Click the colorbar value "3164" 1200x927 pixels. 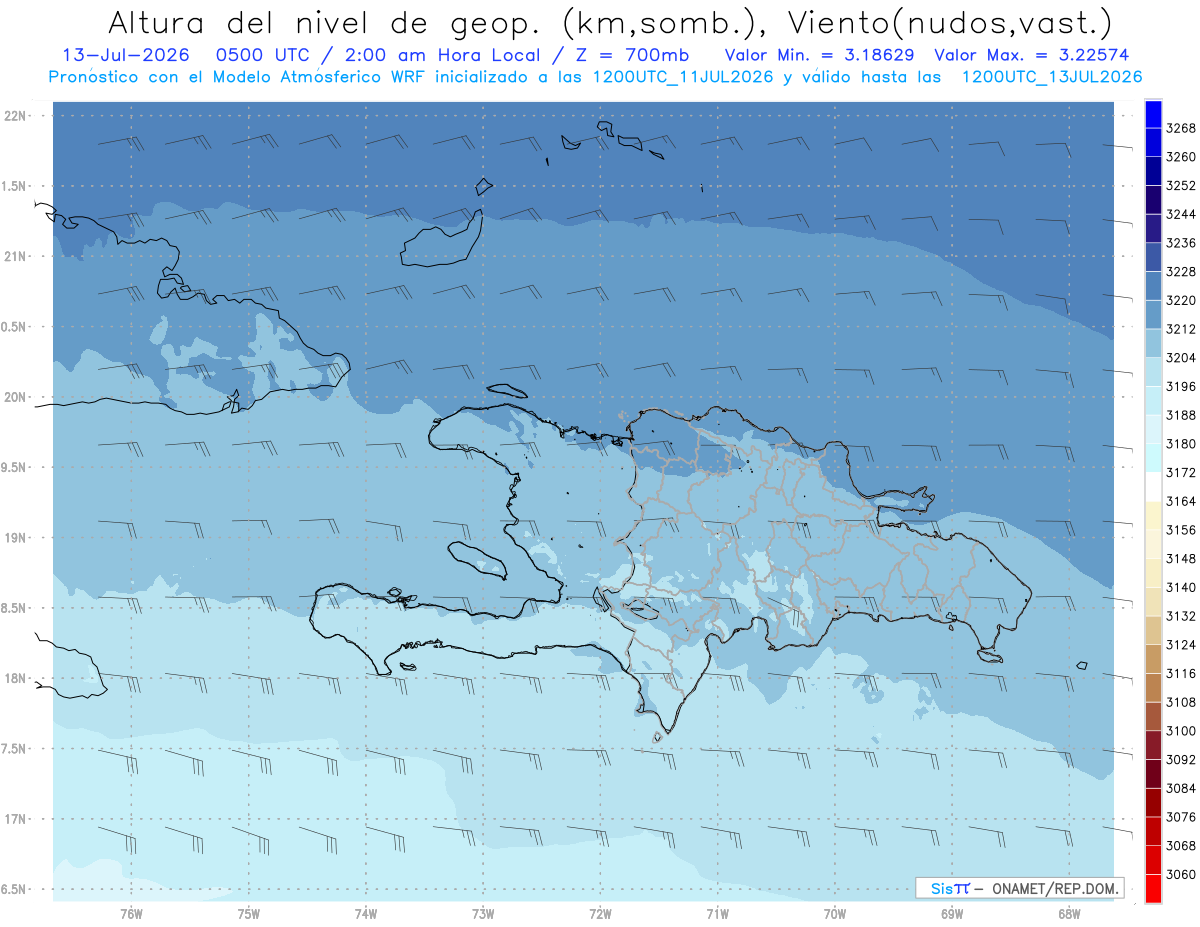[1181, 502]
